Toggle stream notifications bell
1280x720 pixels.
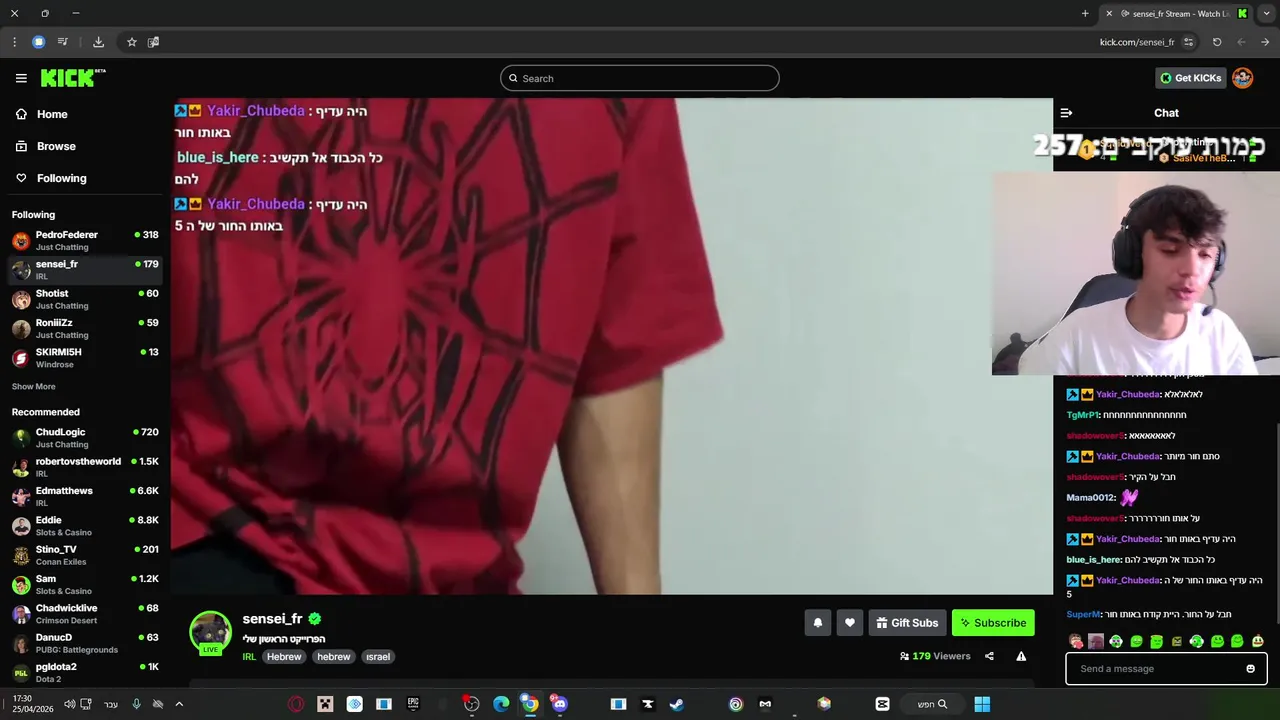[x=817, y=623]
